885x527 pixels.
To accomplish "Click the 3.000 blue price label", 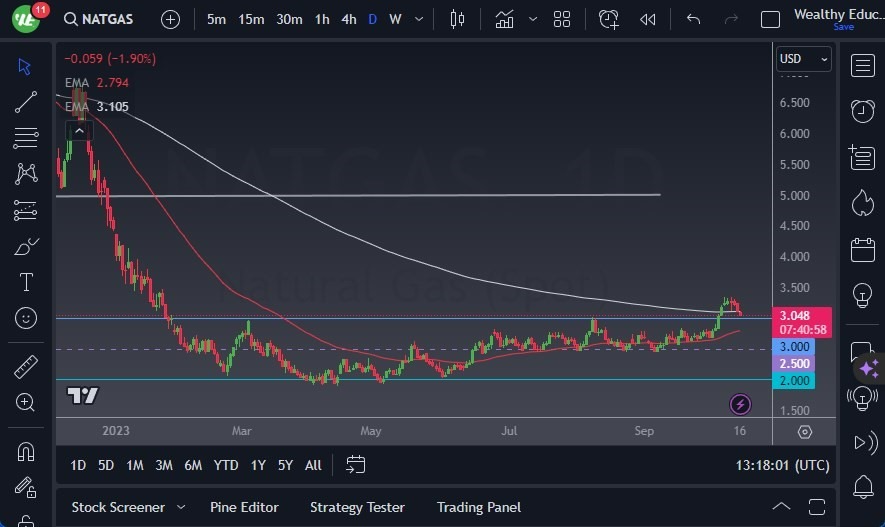I will [x=795, y=346].
